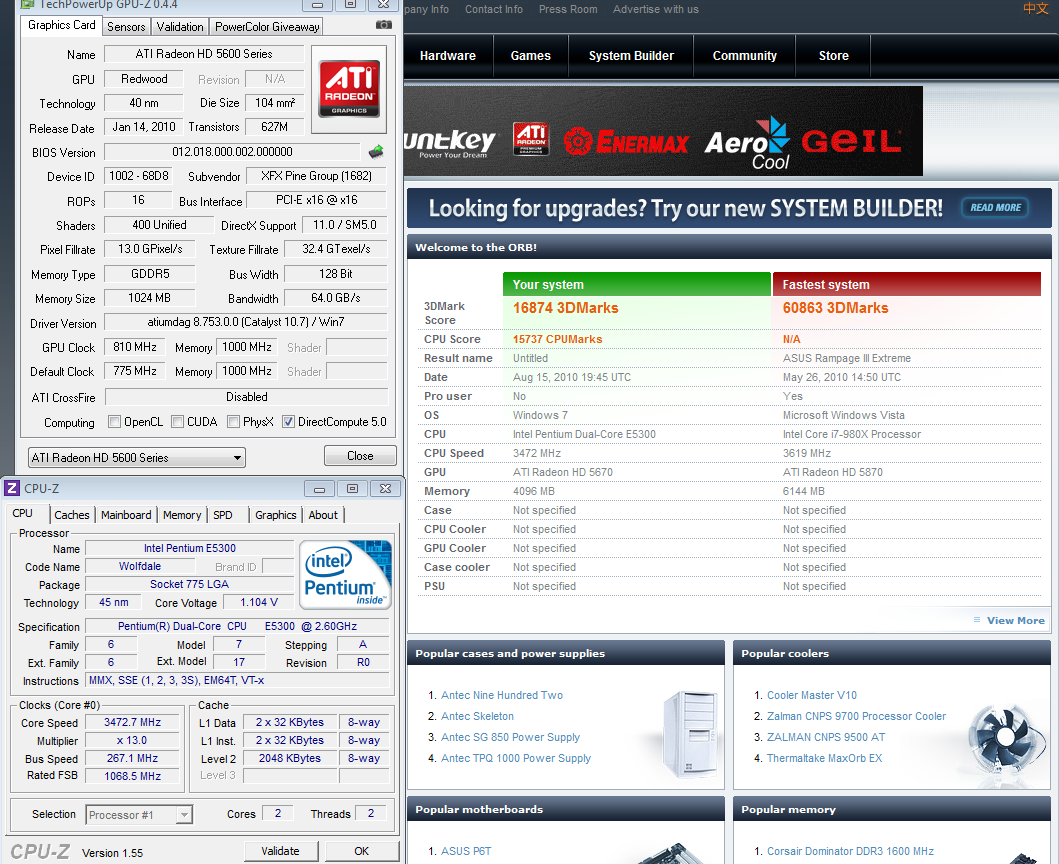Open the Hardware menu on the website
Image resolution: width=1059 pixels, height=864 pixels.
click(448, 56)
